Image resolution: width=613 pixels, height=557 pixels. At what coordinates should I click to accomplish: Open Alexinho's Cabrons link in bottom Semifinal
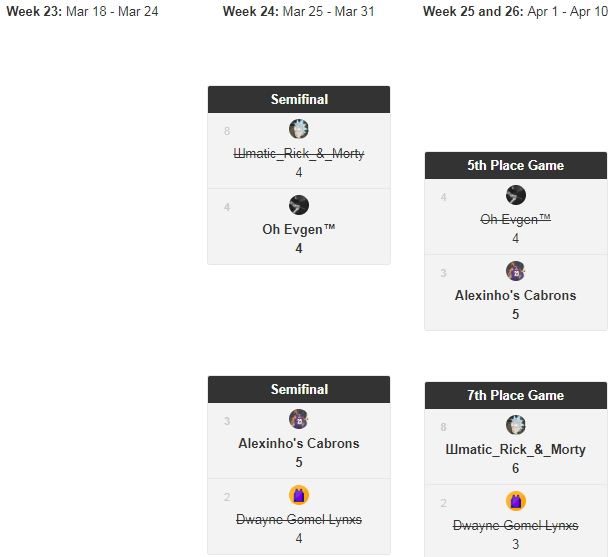click(299, 444)
